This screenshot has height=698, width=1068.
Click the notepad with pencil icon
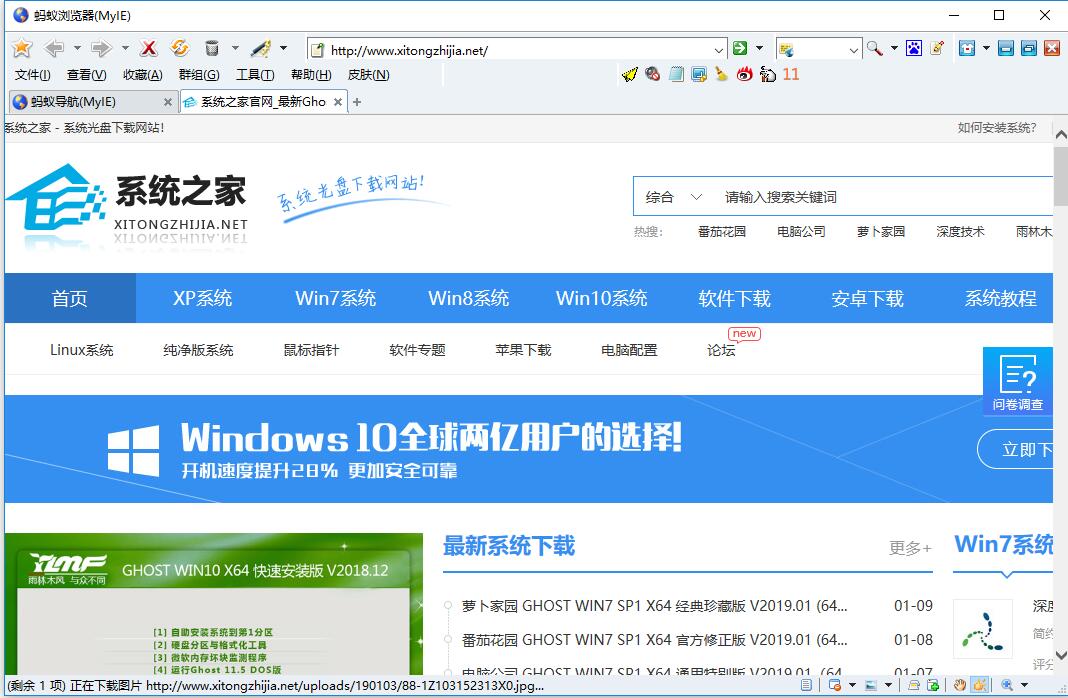point(937,48)
